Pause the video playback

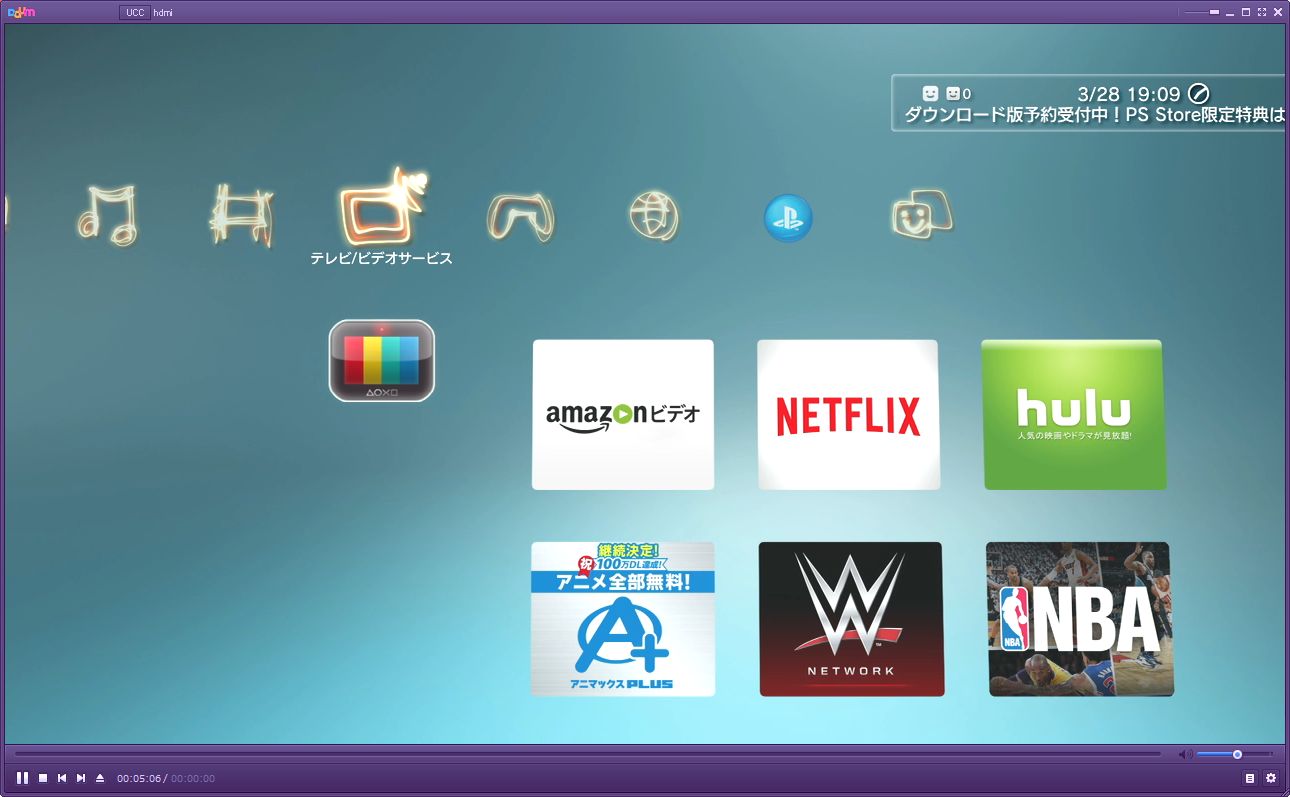pyautogui.click(x=22, y=778)
